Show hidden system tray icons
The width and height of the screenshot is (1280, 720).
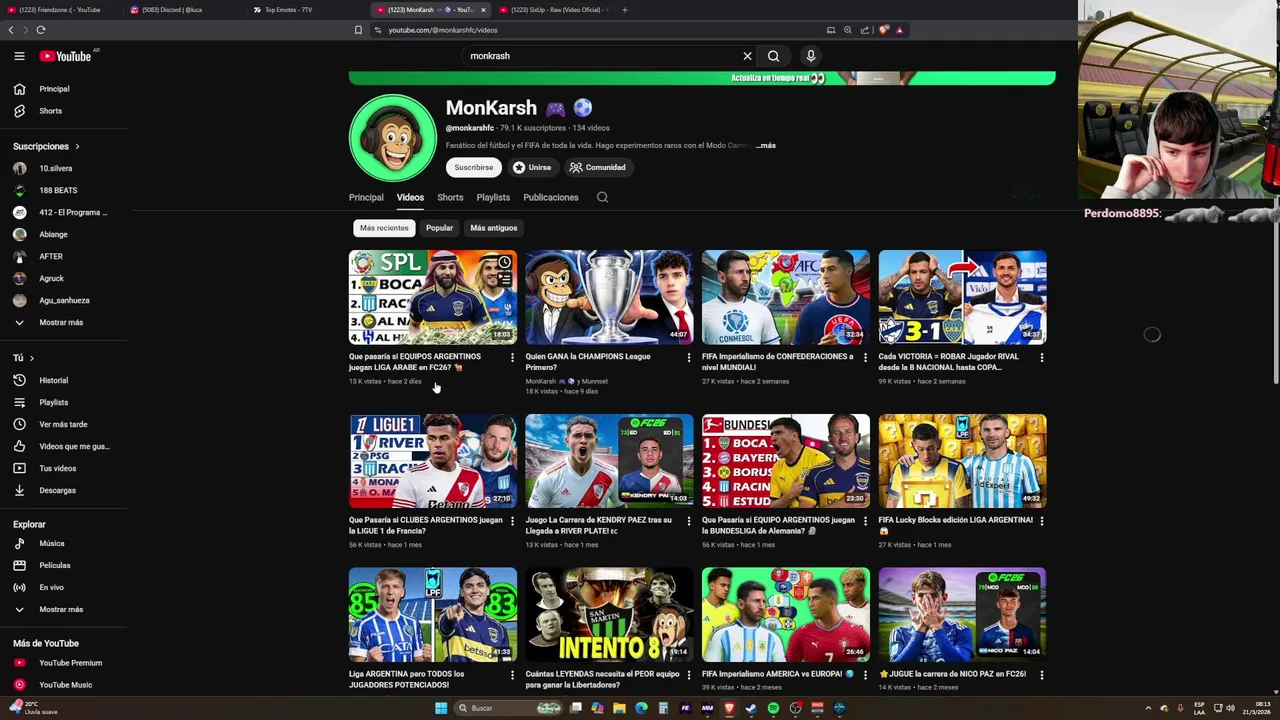pos(1148,708)
